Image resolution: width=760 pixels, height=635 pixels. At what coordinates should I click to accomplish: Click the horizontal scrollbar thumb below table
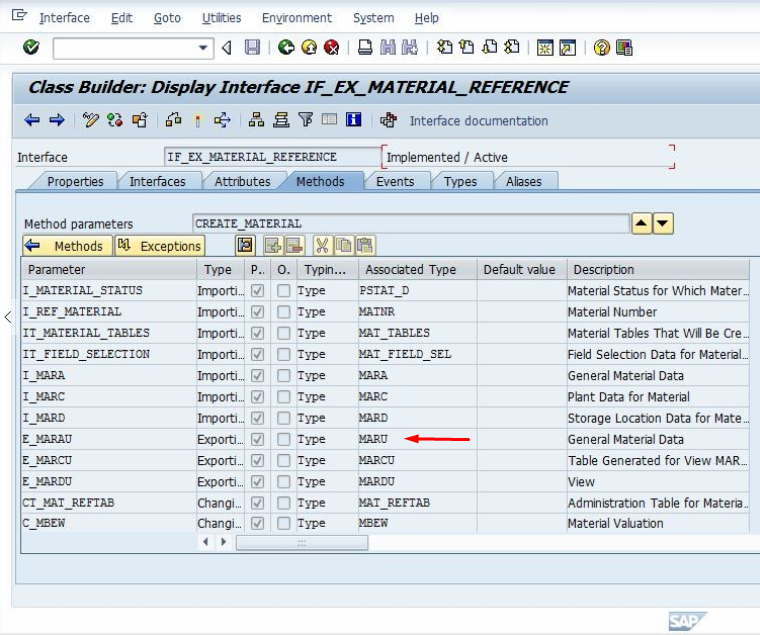[301, 542]
